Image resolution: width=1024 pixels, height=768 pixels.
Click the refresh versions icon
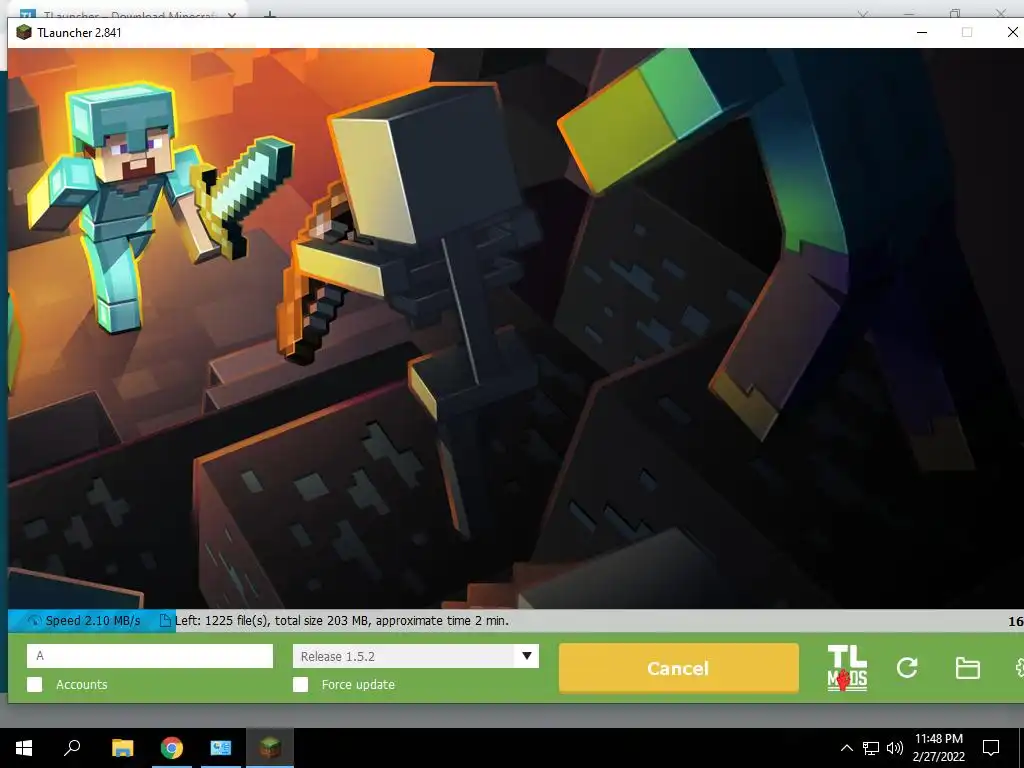click(x=907, y=667)
